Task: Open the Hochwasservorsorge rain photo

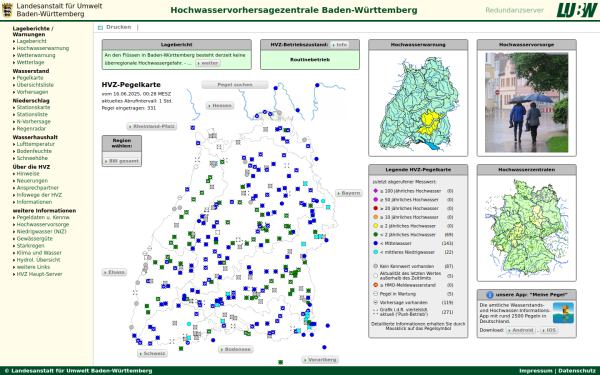Action: click(527, 103)
